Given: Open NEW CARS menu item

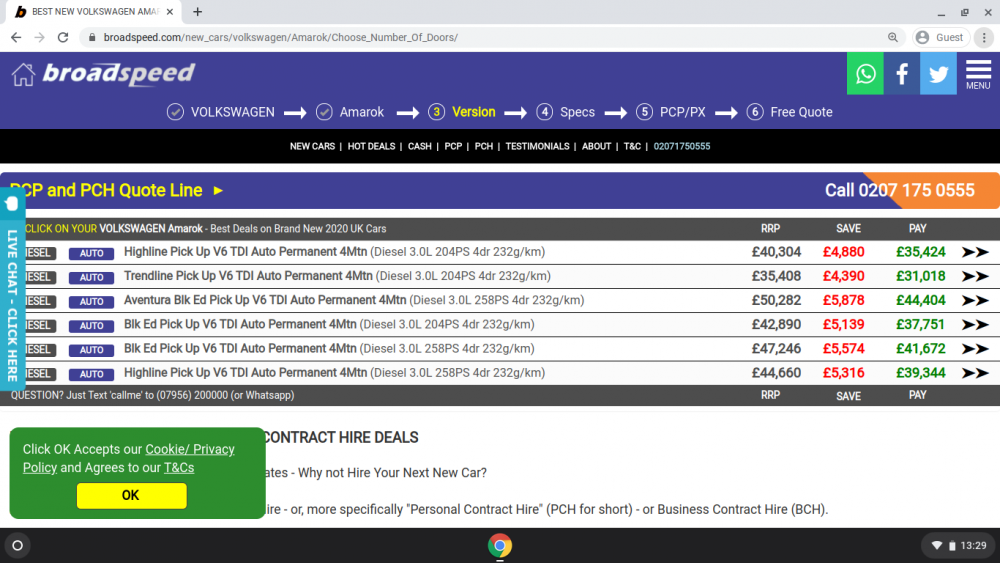Looking at the screenshot, I should click(312, 147).
